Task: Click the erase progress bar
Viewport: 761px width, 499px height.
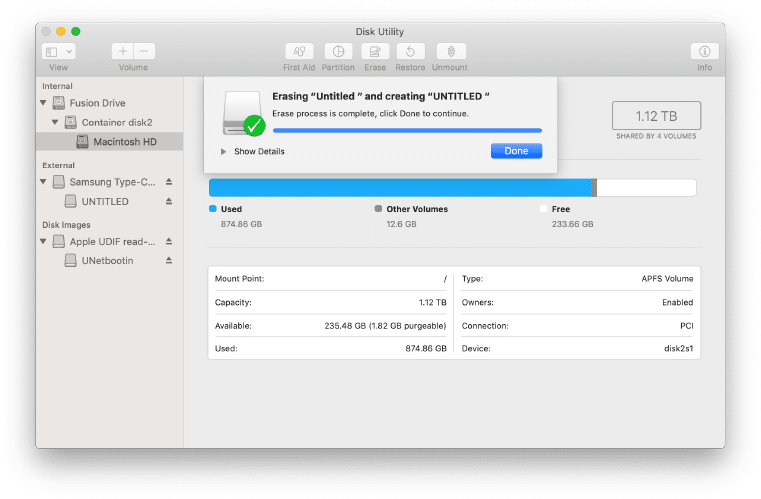Action: click(x=407, y=130)
